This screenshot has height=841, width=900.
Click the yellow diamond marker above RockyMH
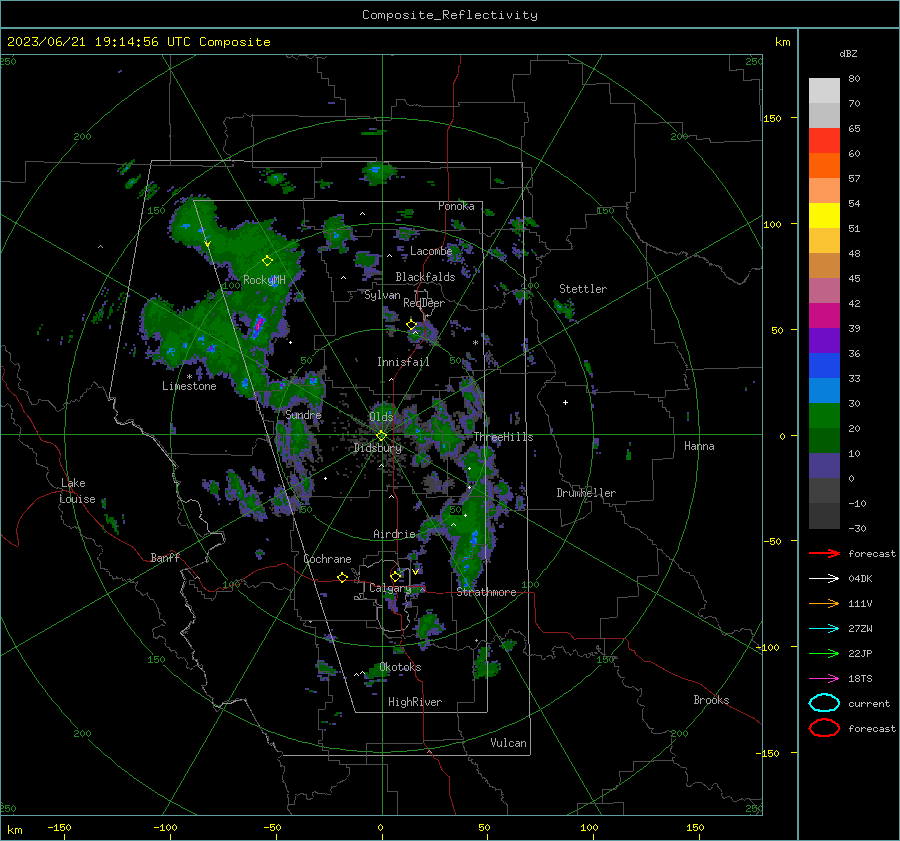coord(267,261)
